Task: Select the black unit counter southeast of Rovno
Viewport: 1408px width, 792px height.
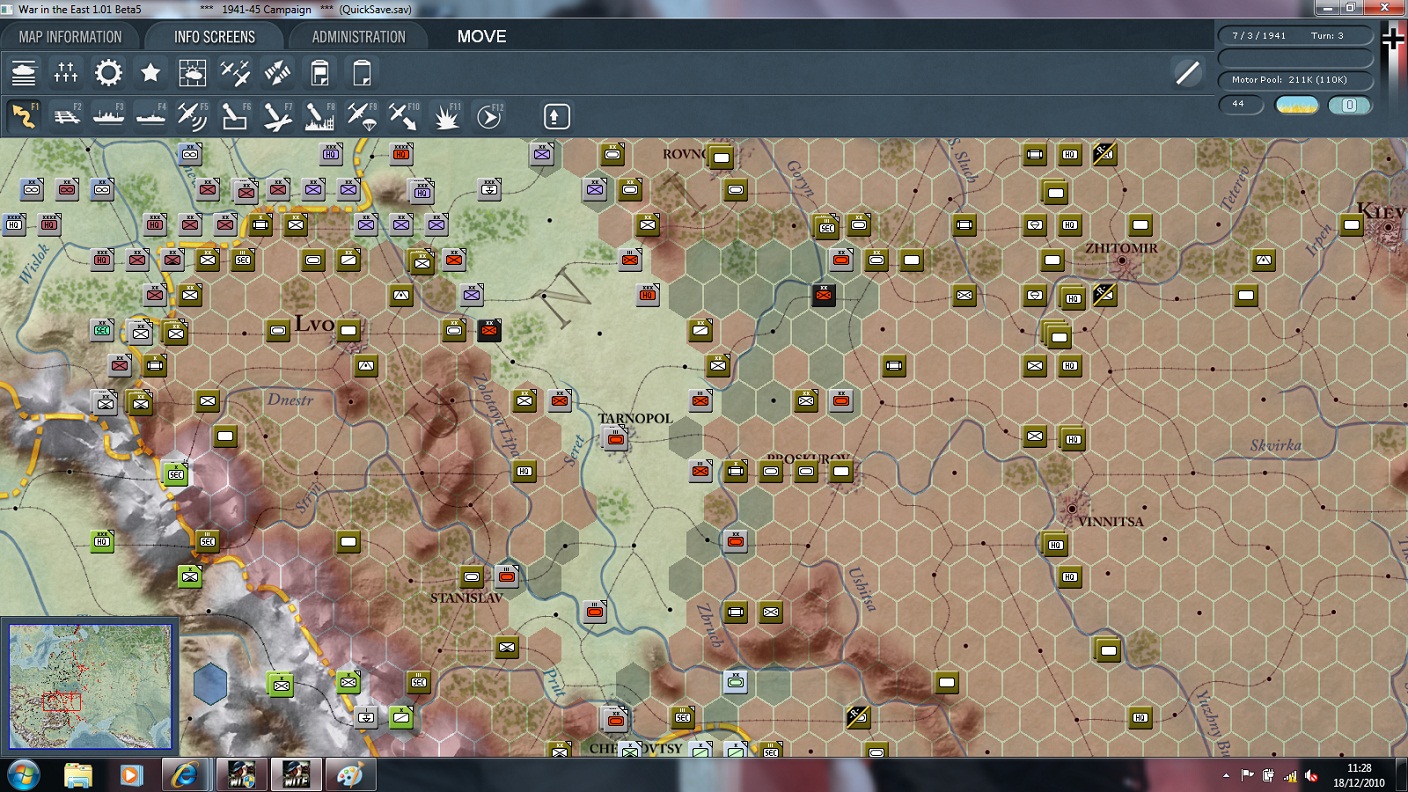Action: point(823,295)
